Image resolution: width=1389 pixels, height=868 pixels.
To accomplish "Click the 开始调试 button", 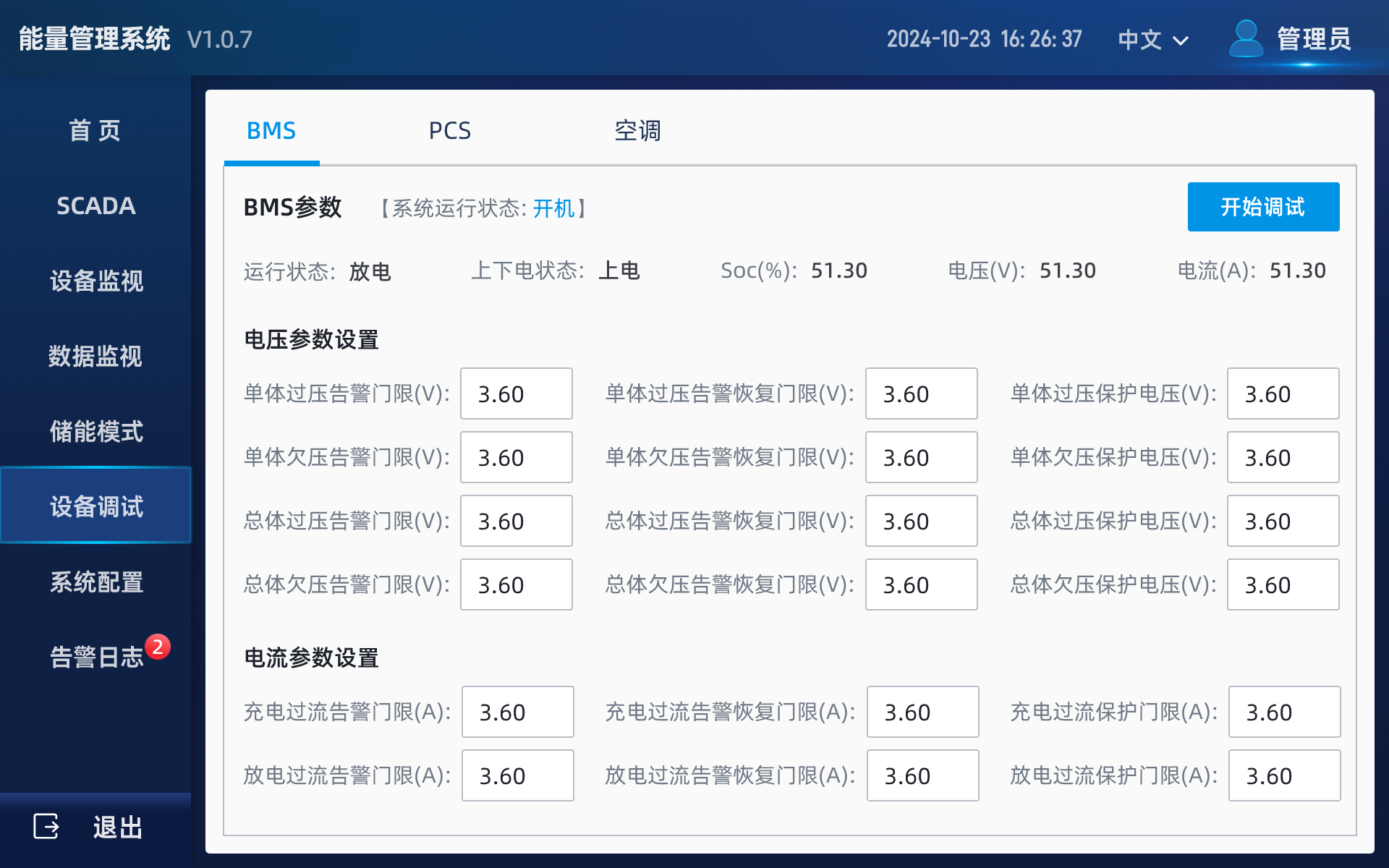I will [x=1263, y=207].
